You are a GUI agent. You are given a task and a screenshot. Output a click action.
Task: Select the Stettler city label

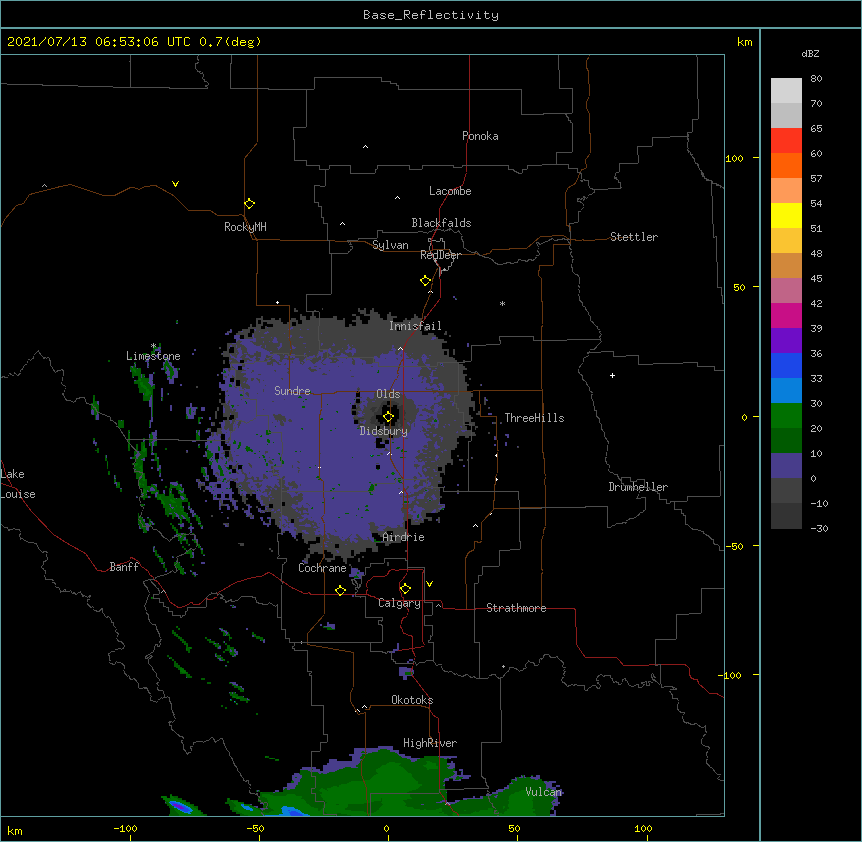click(634, 237)
